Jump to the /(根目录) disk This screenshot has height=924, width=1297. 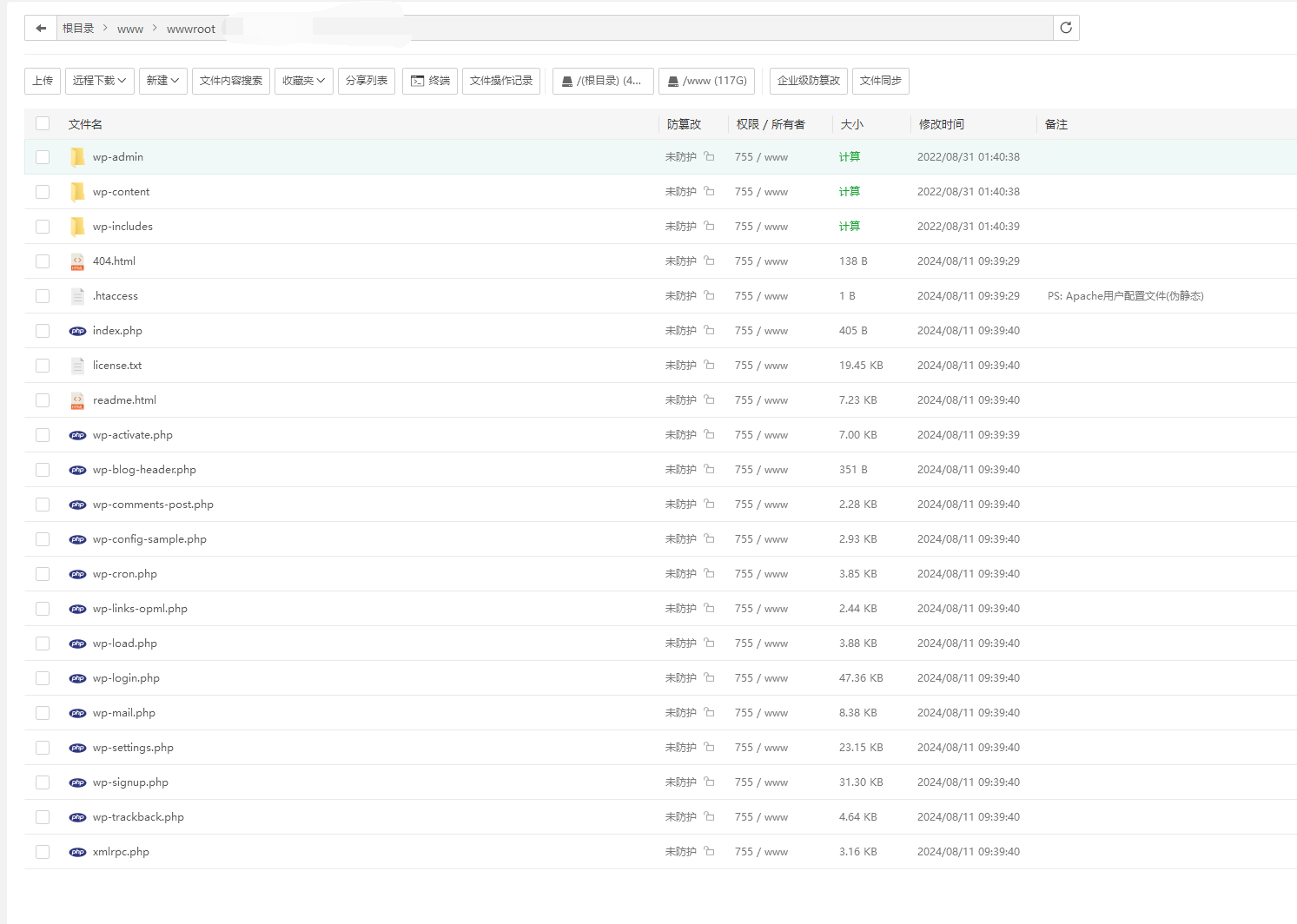(x=603, y=81)
